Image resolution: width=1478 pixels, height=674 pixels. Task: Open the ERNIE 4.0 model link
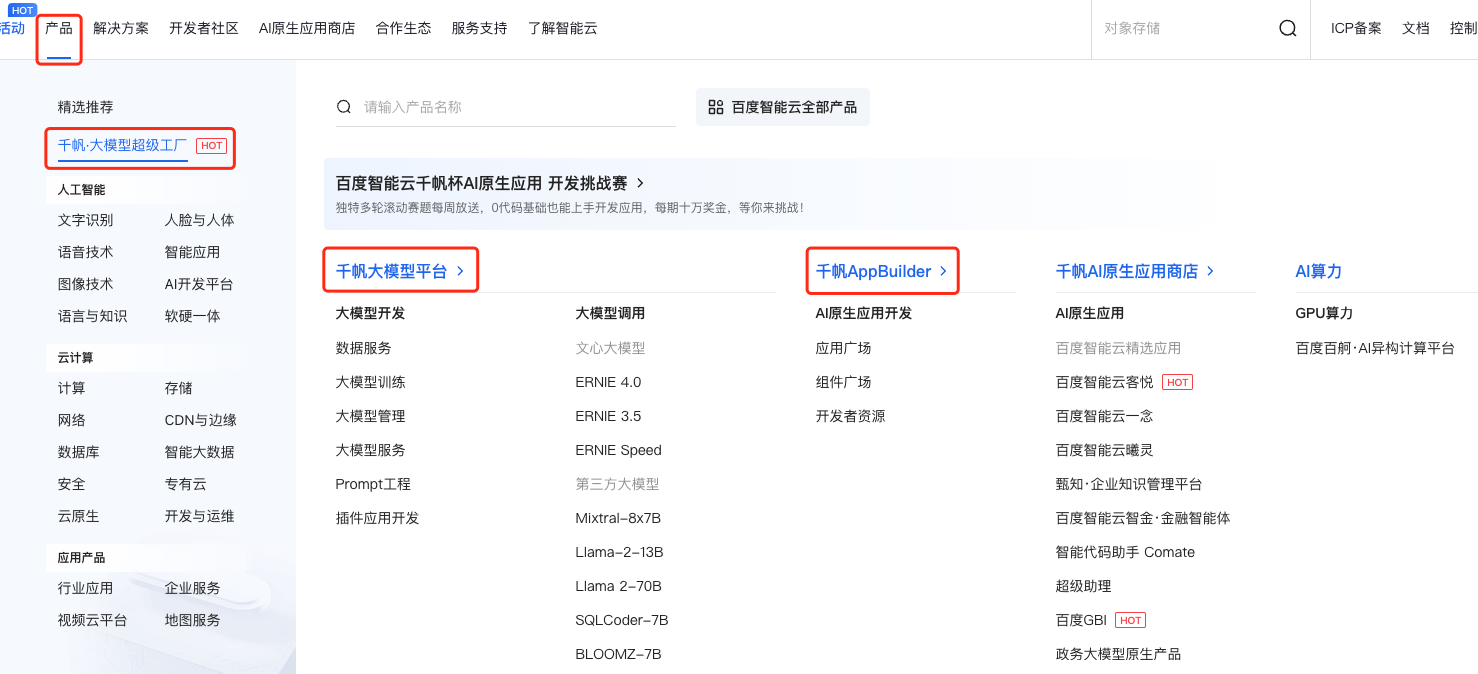click(609, 382)
